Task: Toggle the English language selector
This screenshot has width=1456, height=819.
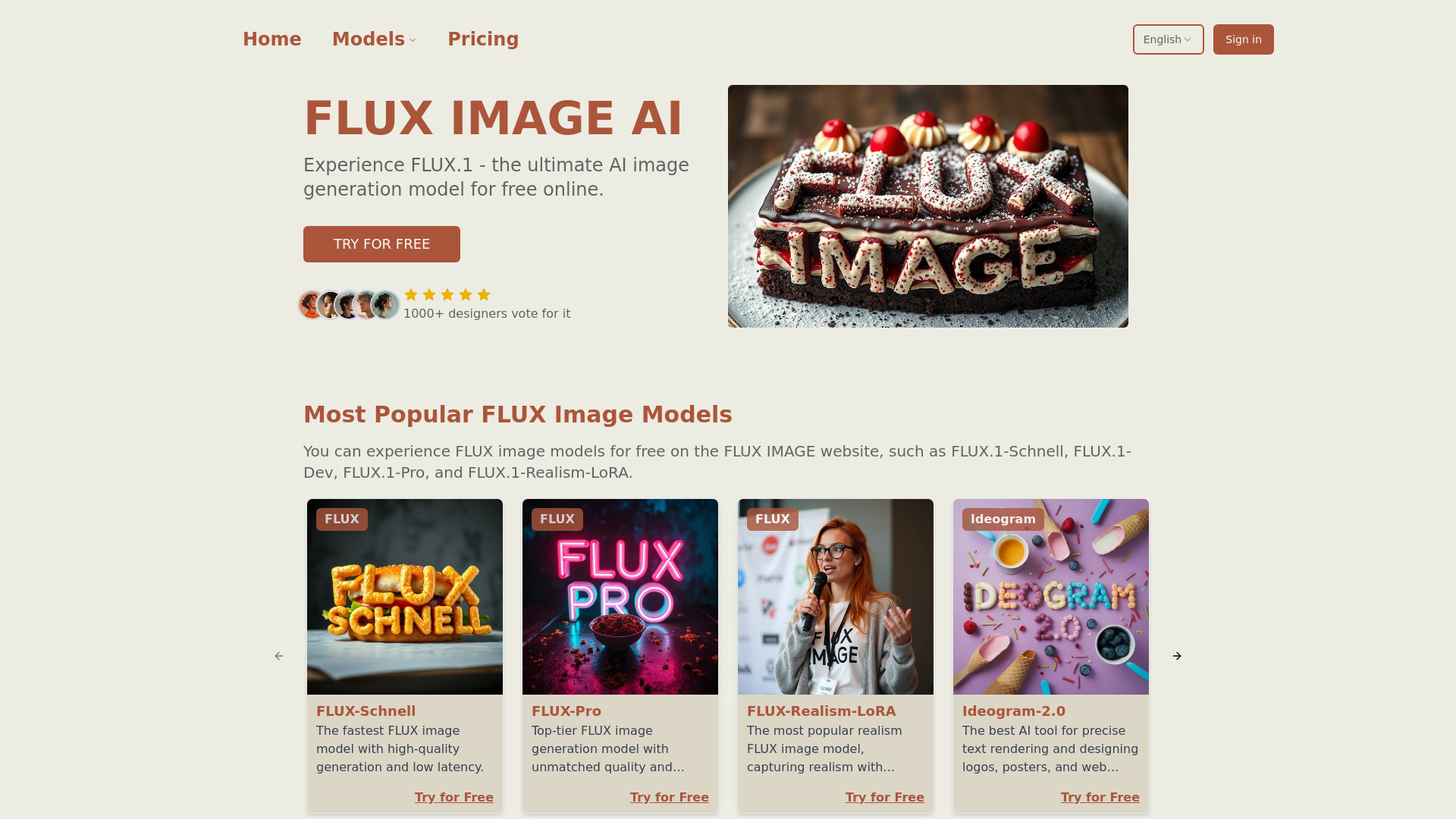Action: [x=1168, y=39]
